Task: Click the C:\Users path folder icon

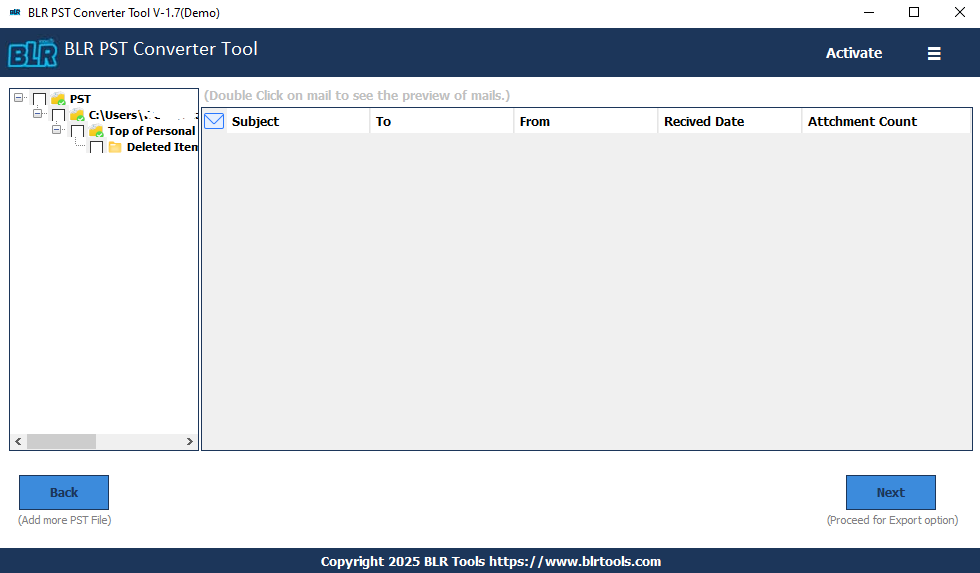Action: pos(78,115)
